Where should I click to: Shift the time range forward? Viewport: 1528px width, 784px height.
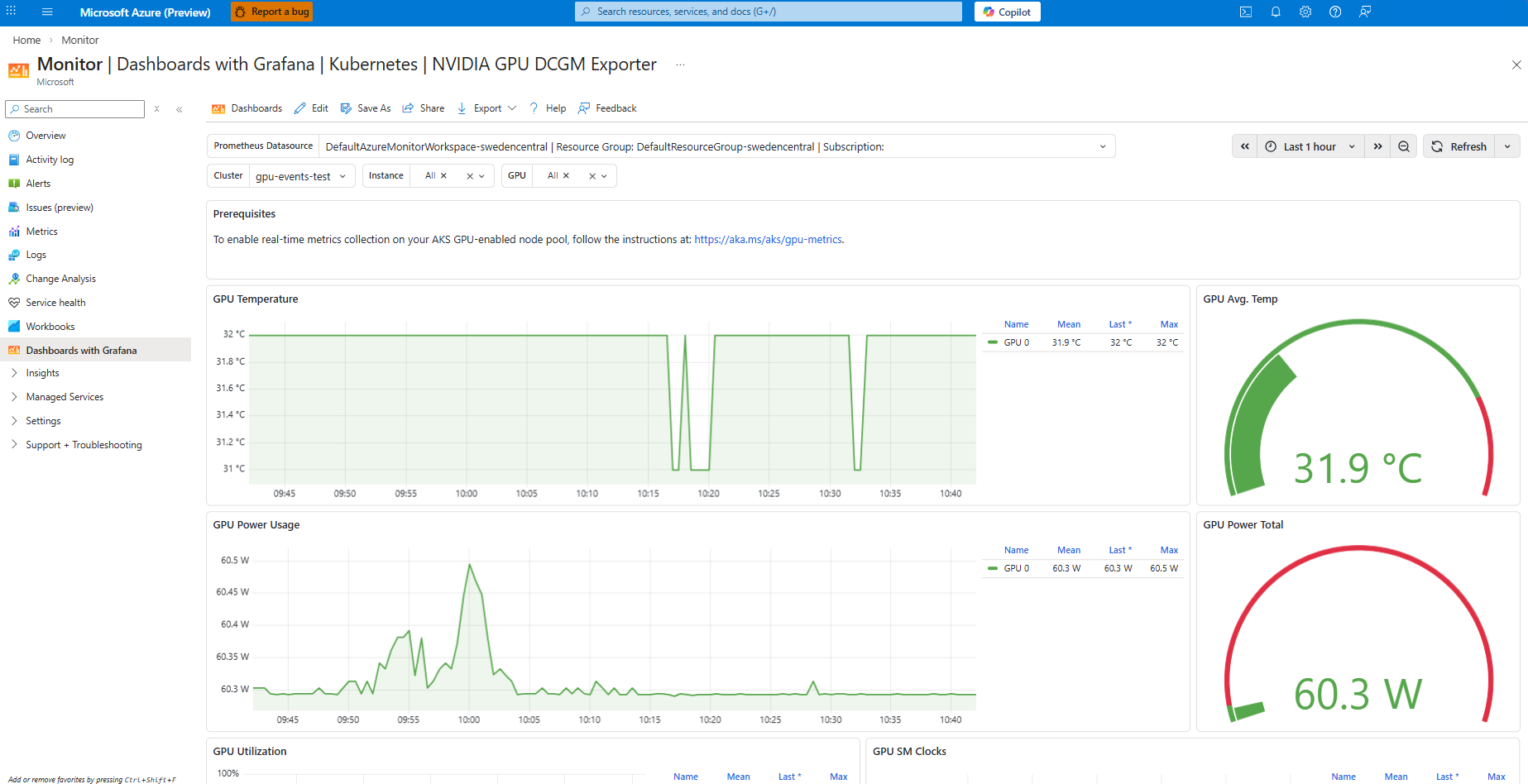[1377, 146]
